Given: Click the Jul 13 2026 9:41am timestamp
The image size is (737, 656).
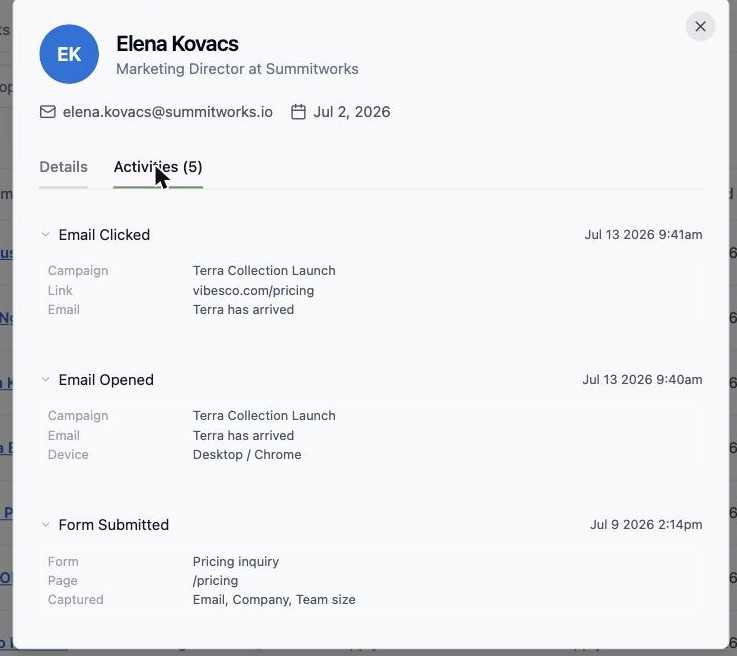Looking at the screenshot, I should tap(643, 234).
